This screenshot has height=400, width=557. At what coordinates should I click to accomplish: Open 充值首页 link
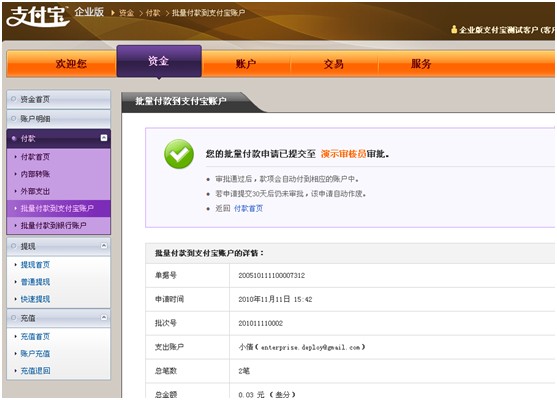[x=35, y=336]
